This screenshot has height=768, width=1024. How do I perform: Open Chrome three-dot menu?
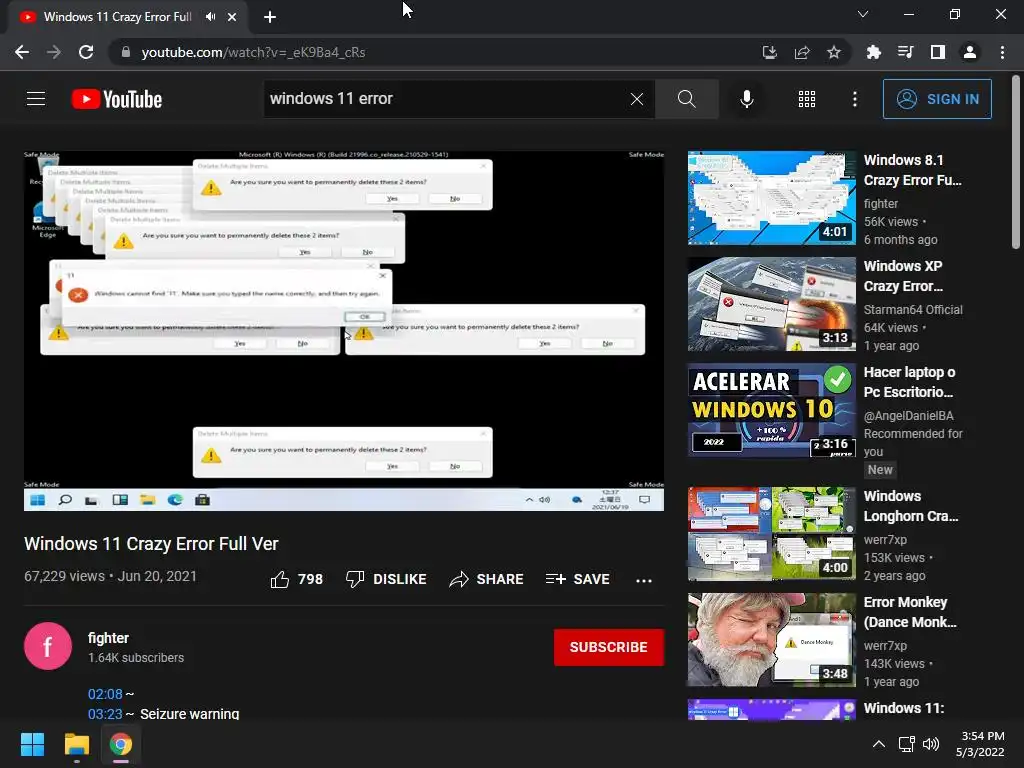(1002, 52)
